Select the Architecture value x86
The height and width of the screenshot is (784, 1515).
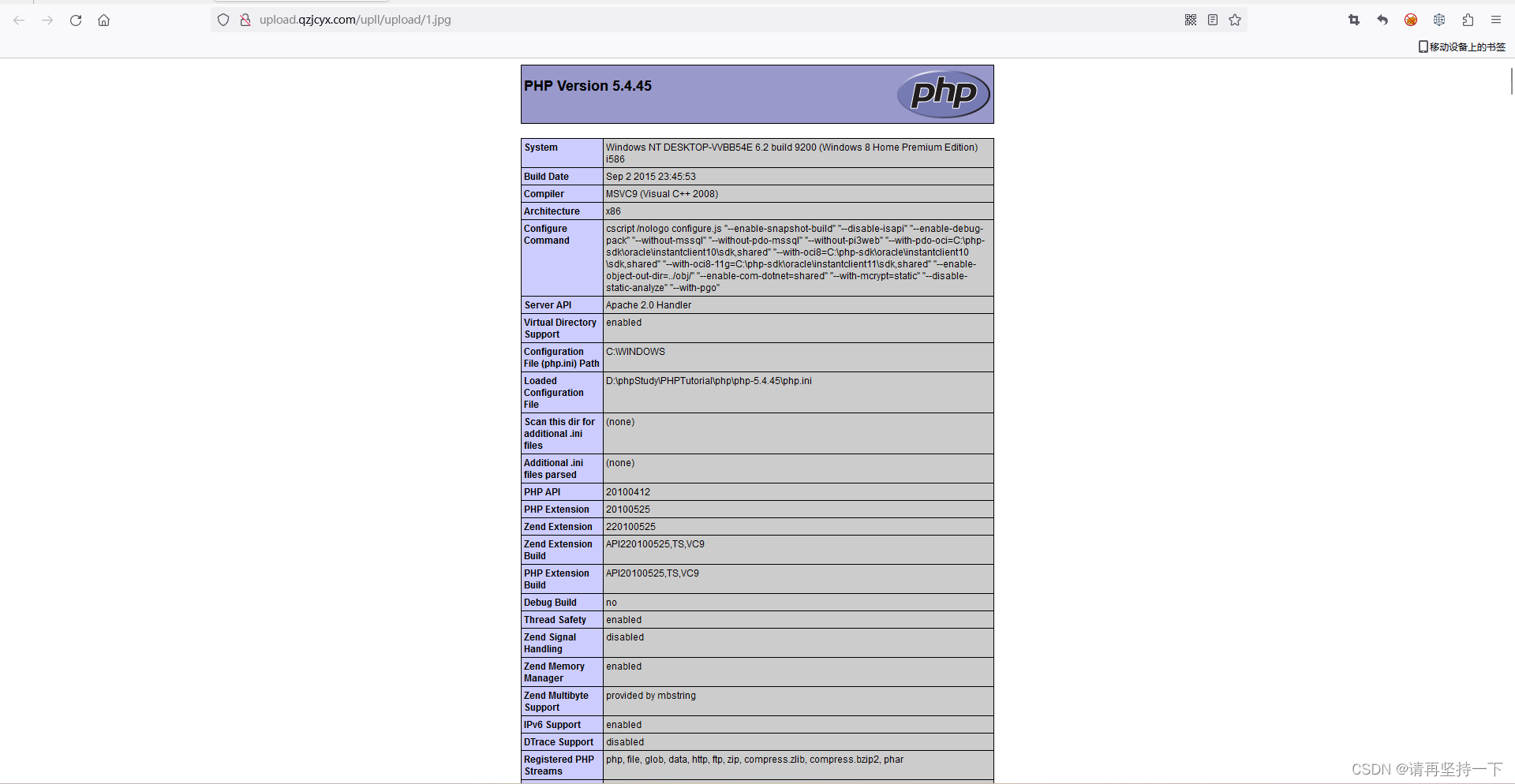[x=613, y=211]
